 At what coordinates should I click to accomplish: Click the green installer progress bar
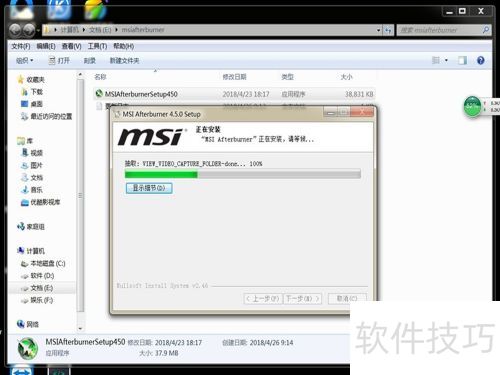[243, 174]
